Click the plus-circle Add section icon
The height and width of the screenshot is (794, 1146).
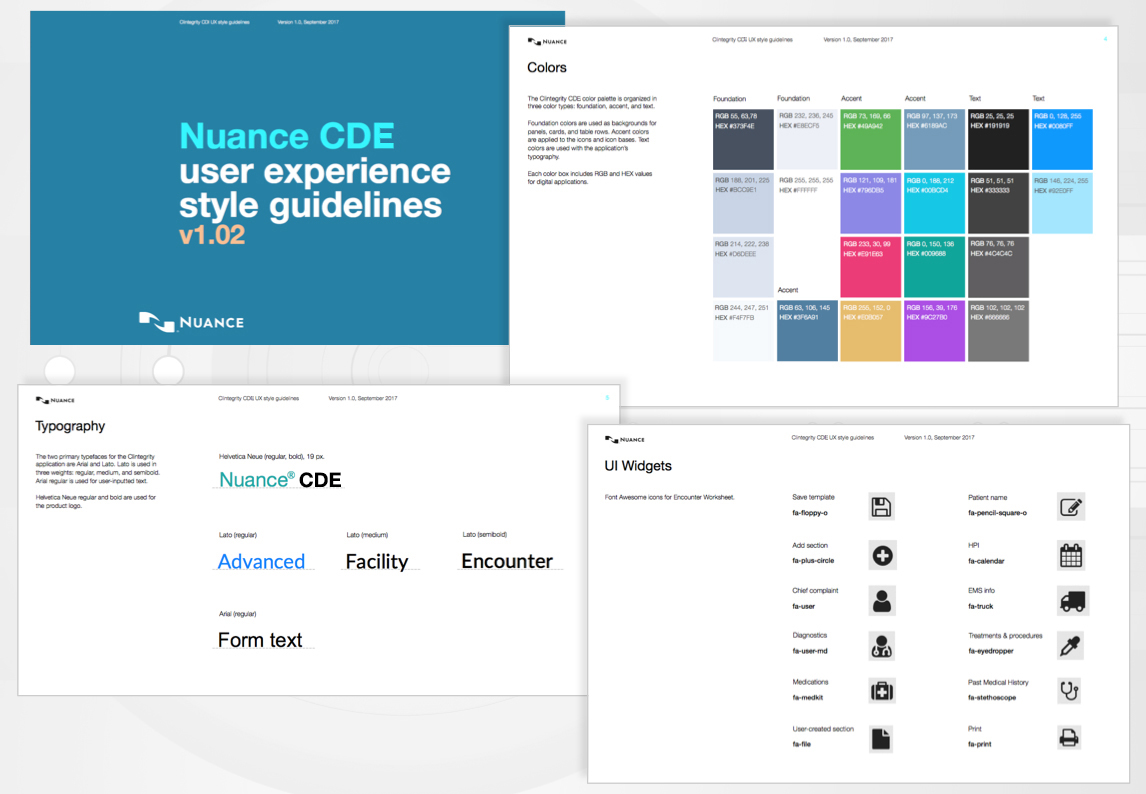(x=882, y=556)
